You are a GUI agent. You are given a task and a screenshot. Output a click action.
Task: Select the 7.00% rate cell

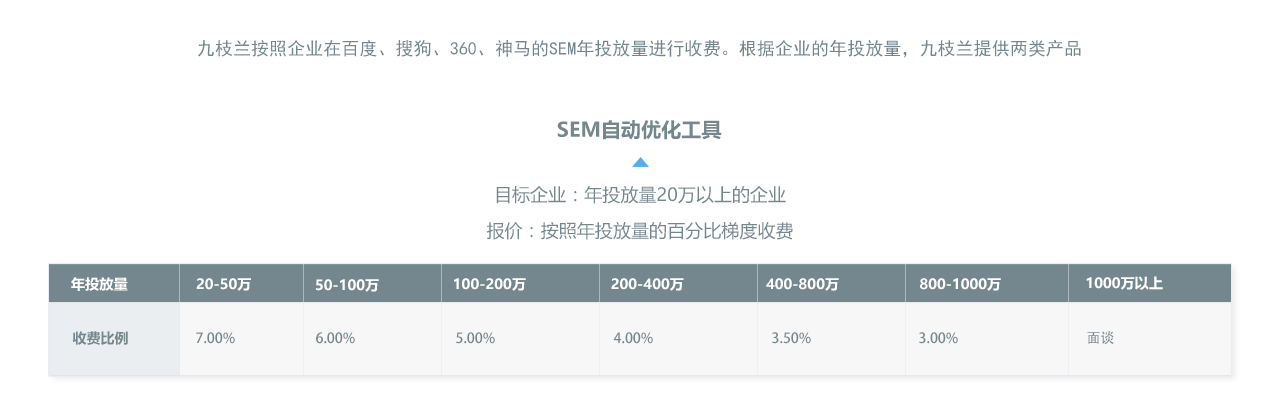pos(242,339)
